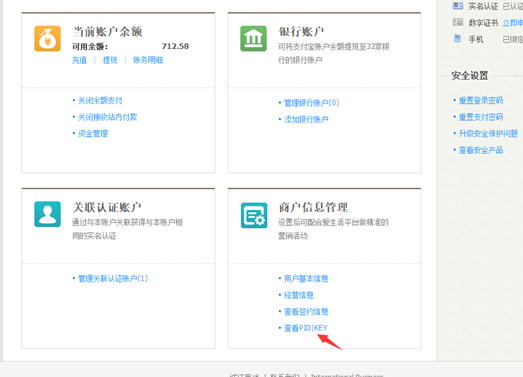Click the 手机 phone icon in sidebar
The width and height of the screenshot is (523, 377).
tap(457, 38)
